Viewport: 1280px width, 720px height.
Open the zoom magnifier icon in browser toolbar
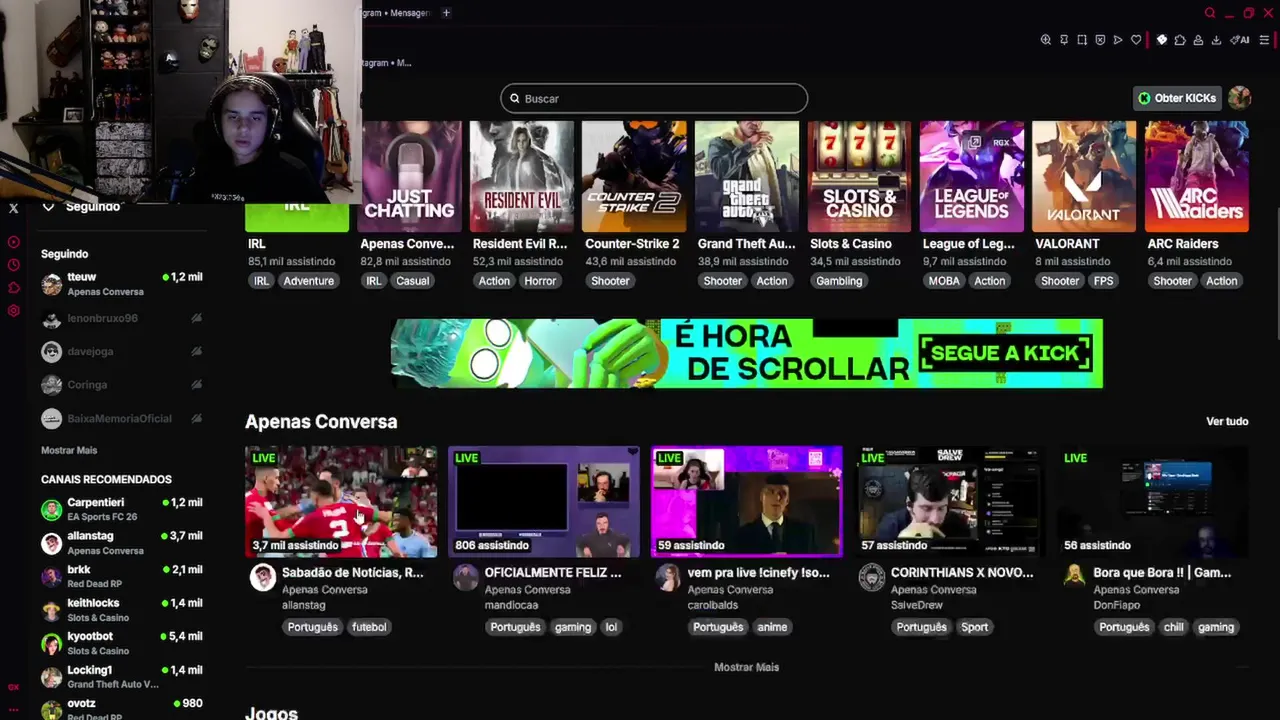tap(1046, 40)
